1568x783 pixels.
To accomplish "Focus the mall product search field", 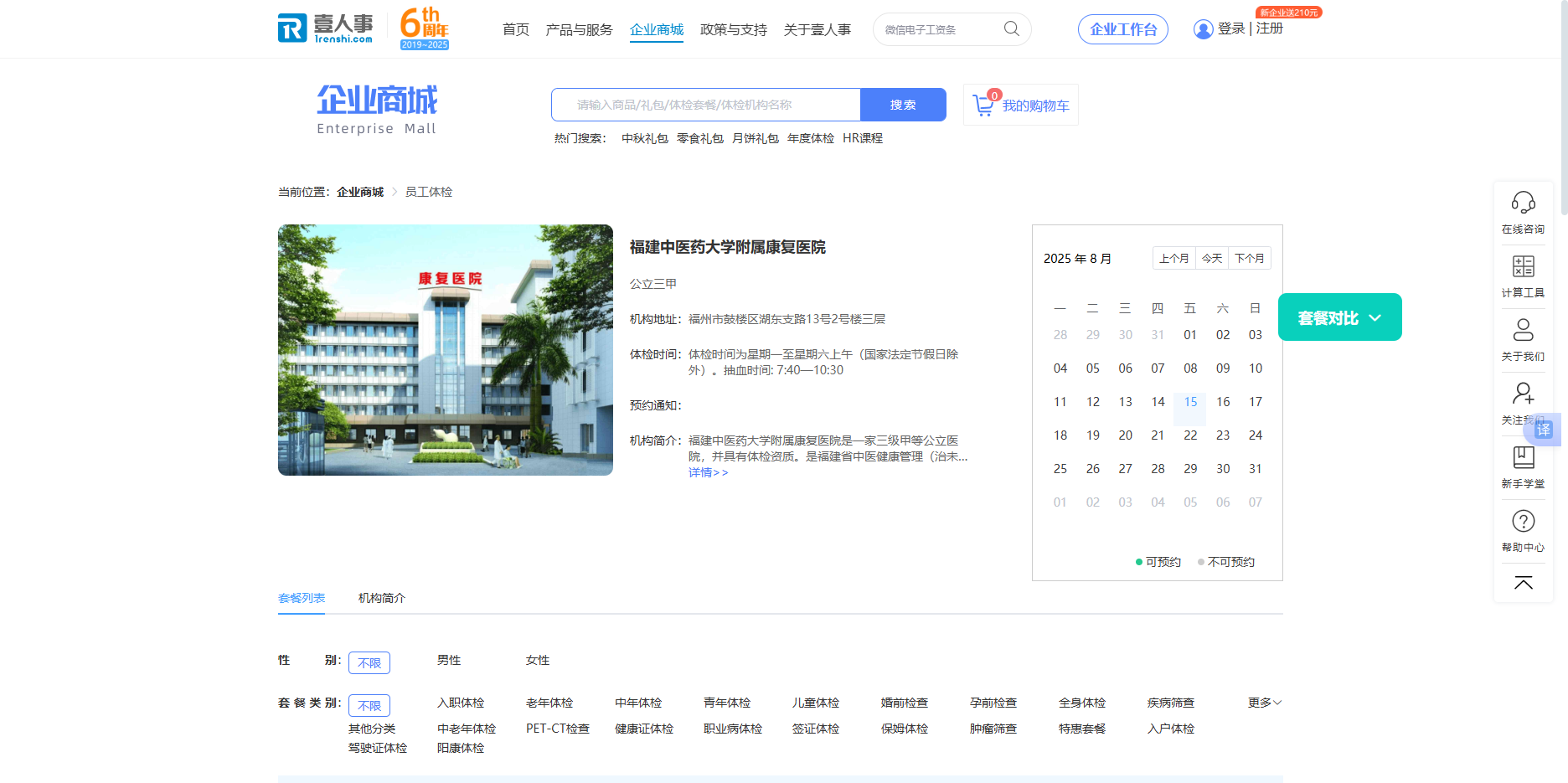I will point(706,105).
